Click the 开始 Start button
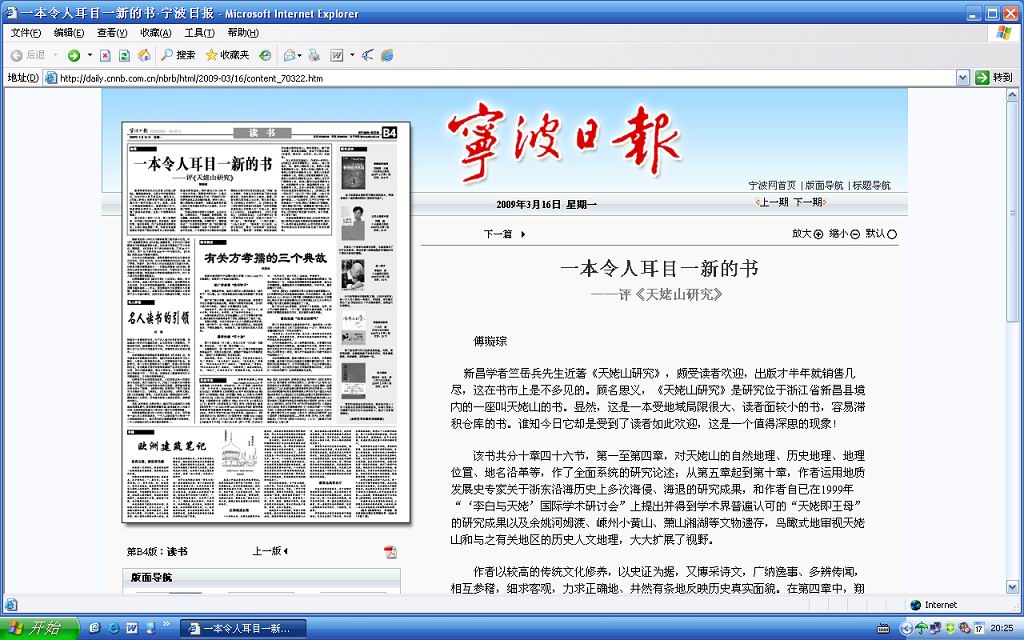The image size is (1024, 640). click(x=38, y=628)
